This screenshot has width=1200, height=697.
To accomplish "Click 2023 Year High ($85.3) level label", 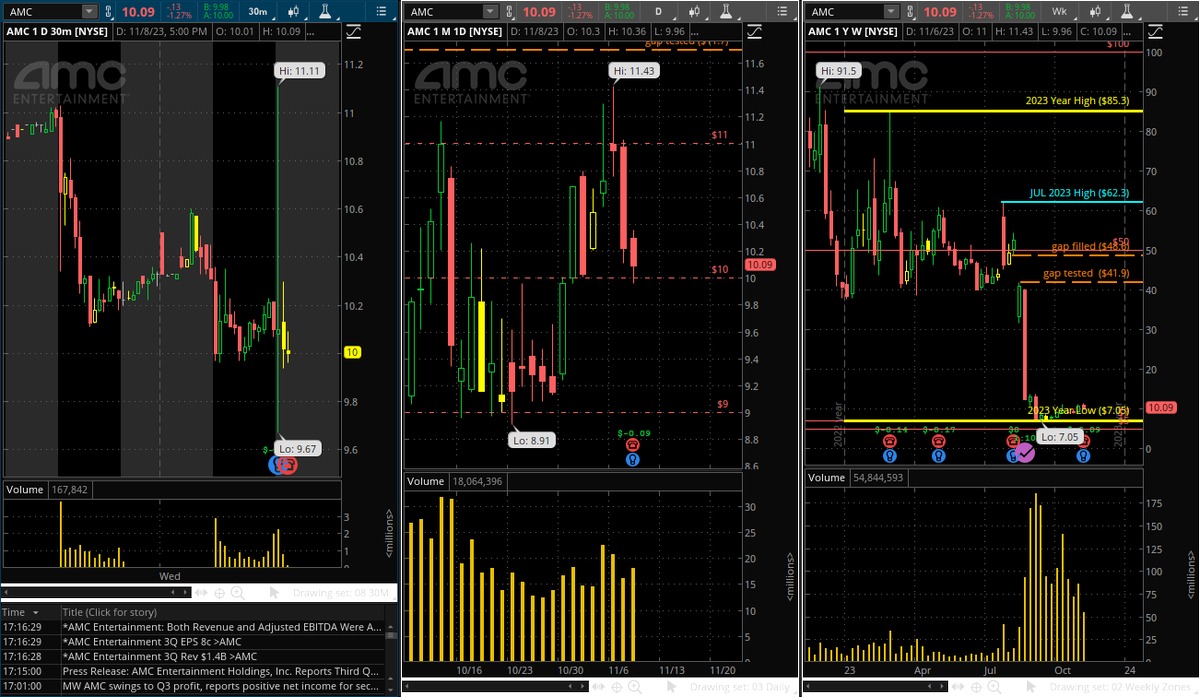I will [x=1077, y=101].
